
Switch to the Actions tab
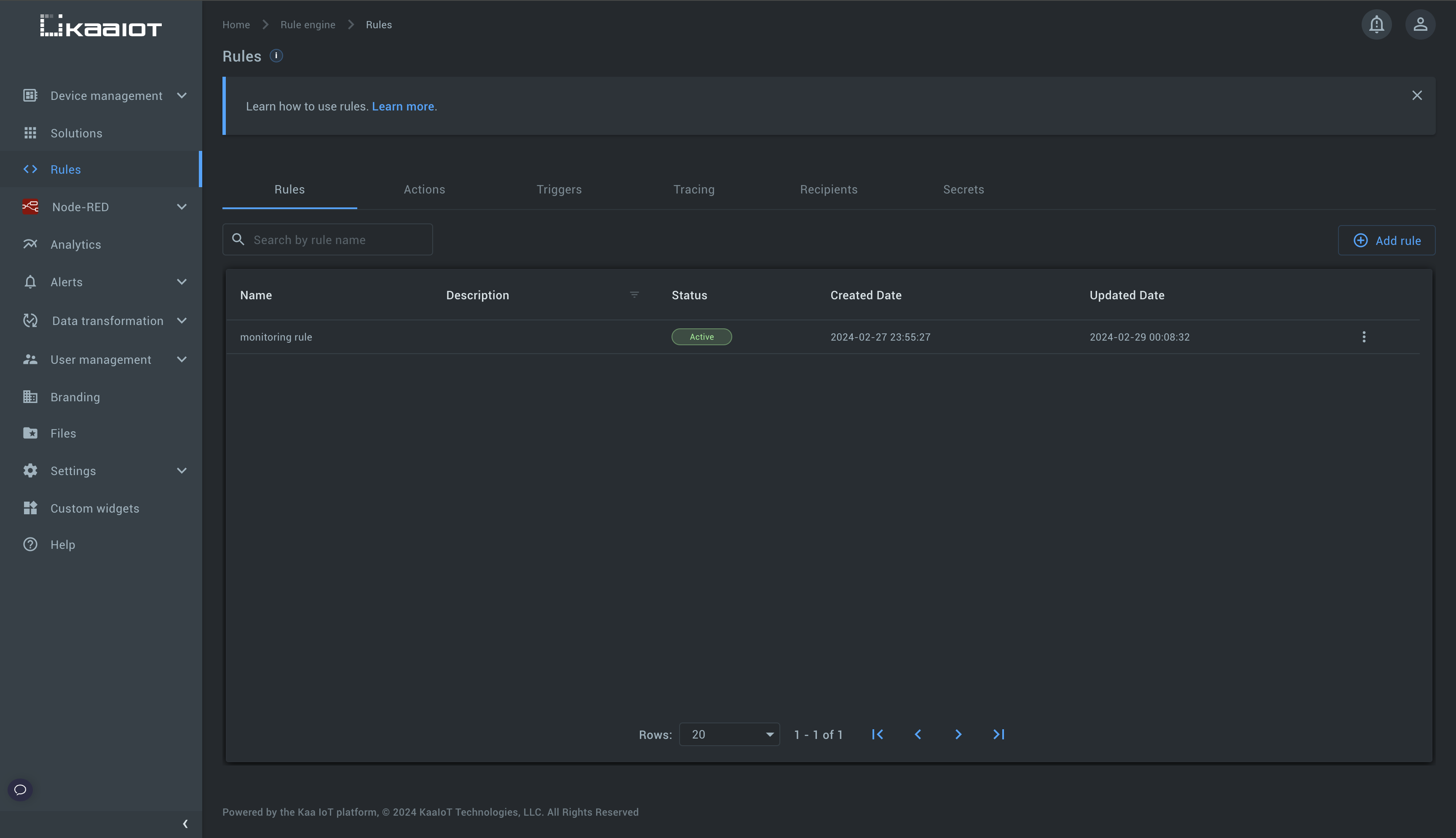pos(424,189)
